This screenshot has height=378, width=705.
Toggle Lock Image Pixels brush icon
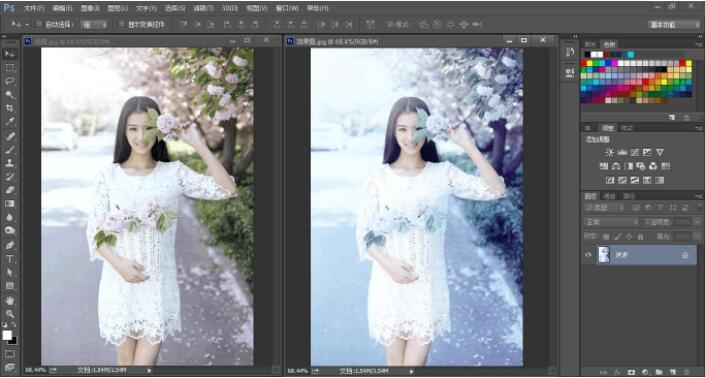(x=618, y=236)
